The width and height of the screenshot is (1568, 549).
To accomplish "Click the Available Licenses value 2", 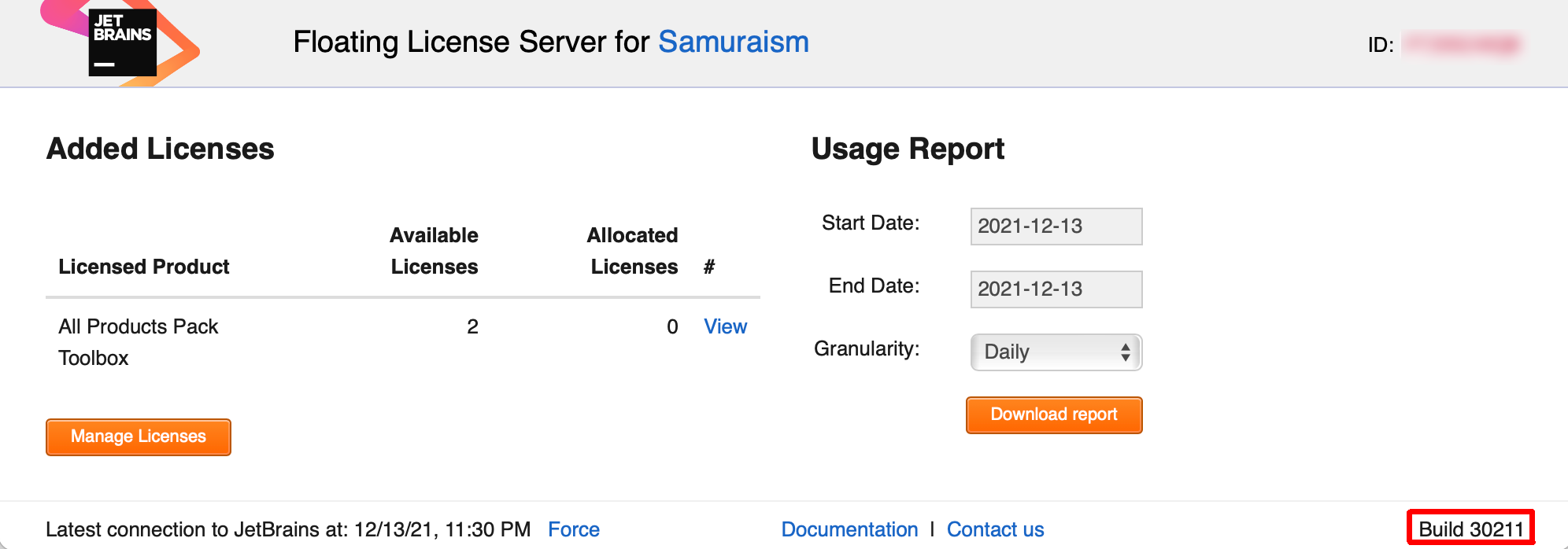I will (x=472, y=326).
